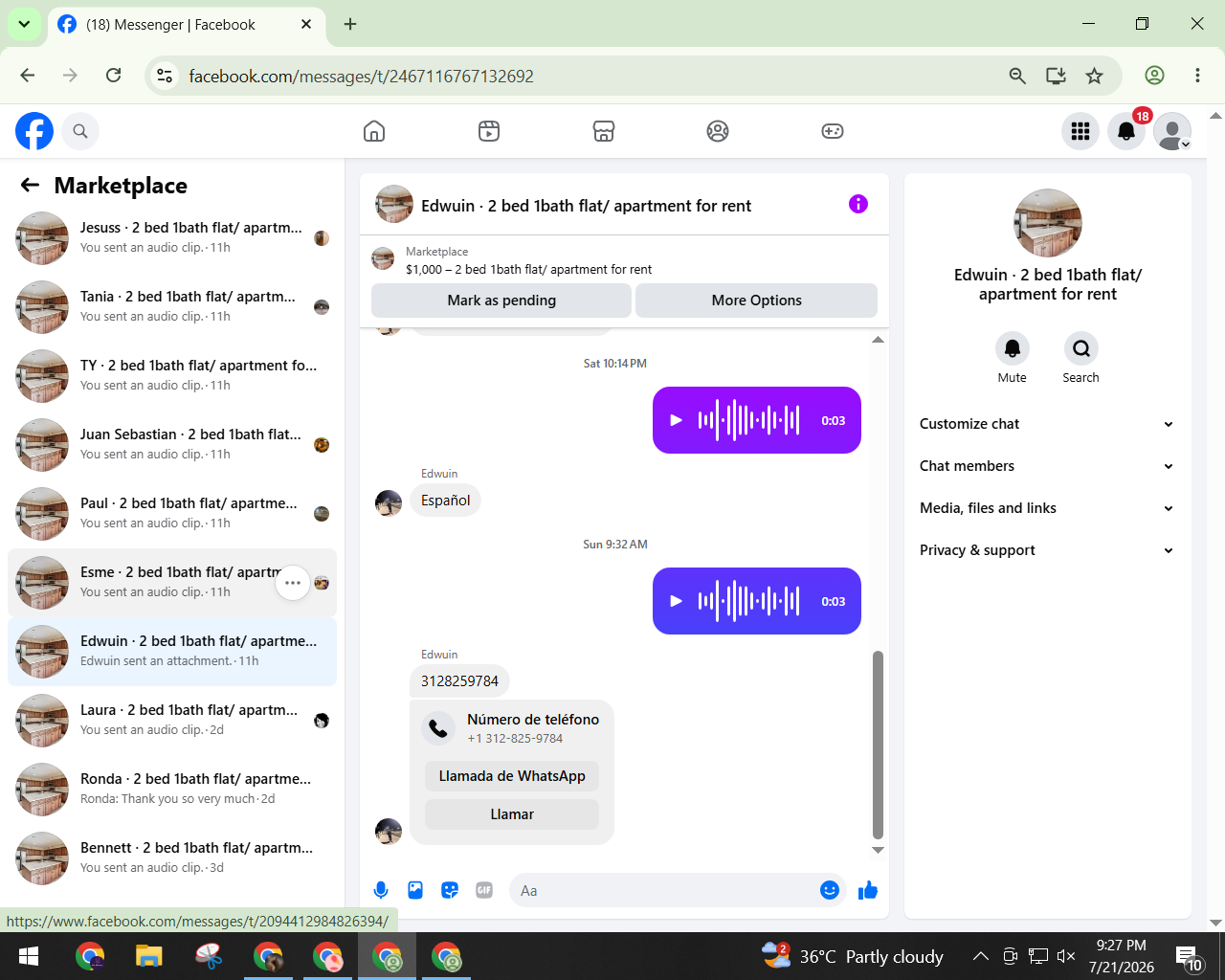Choose a sticker from the sticker icon
1225x980 pixels.
[x=450, y=891]
